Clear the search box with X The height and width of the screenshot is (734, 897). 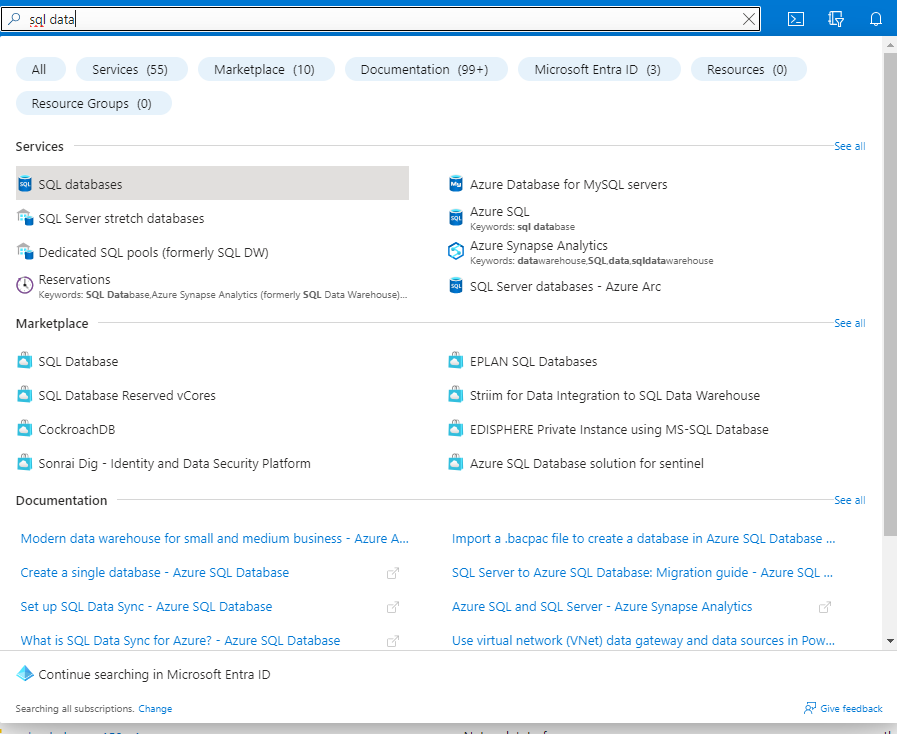coord(748,19)
